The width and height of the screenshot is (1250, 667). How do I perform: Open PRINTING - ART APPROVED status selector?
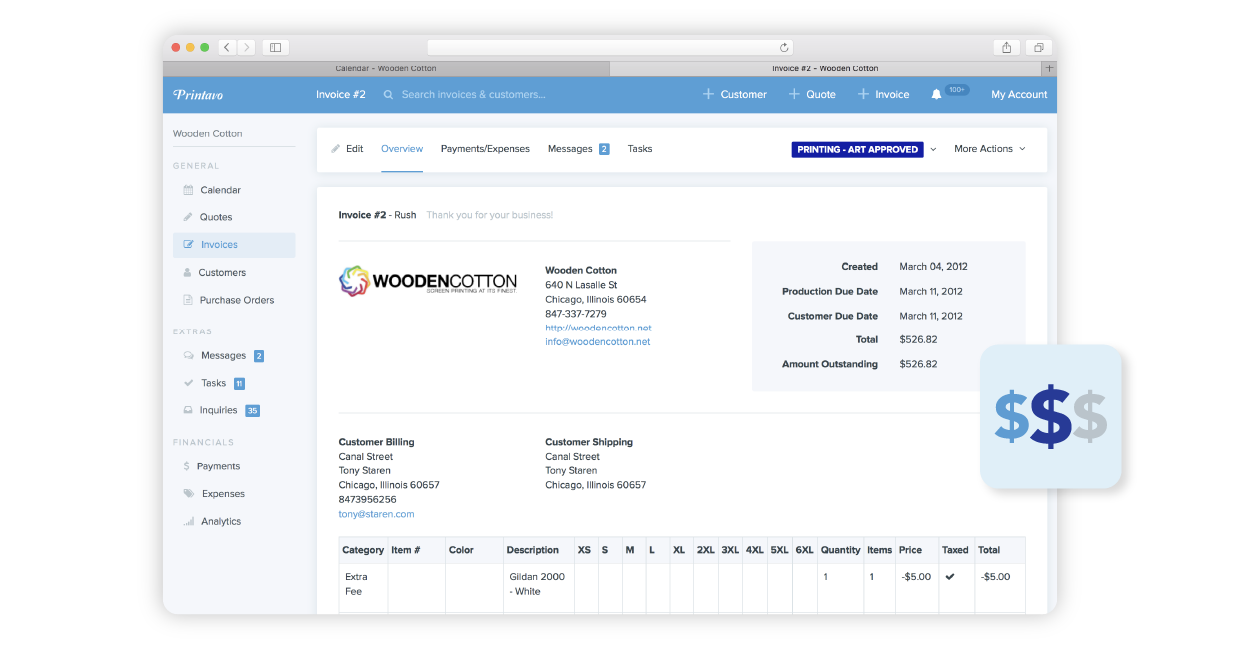[858, 149]
